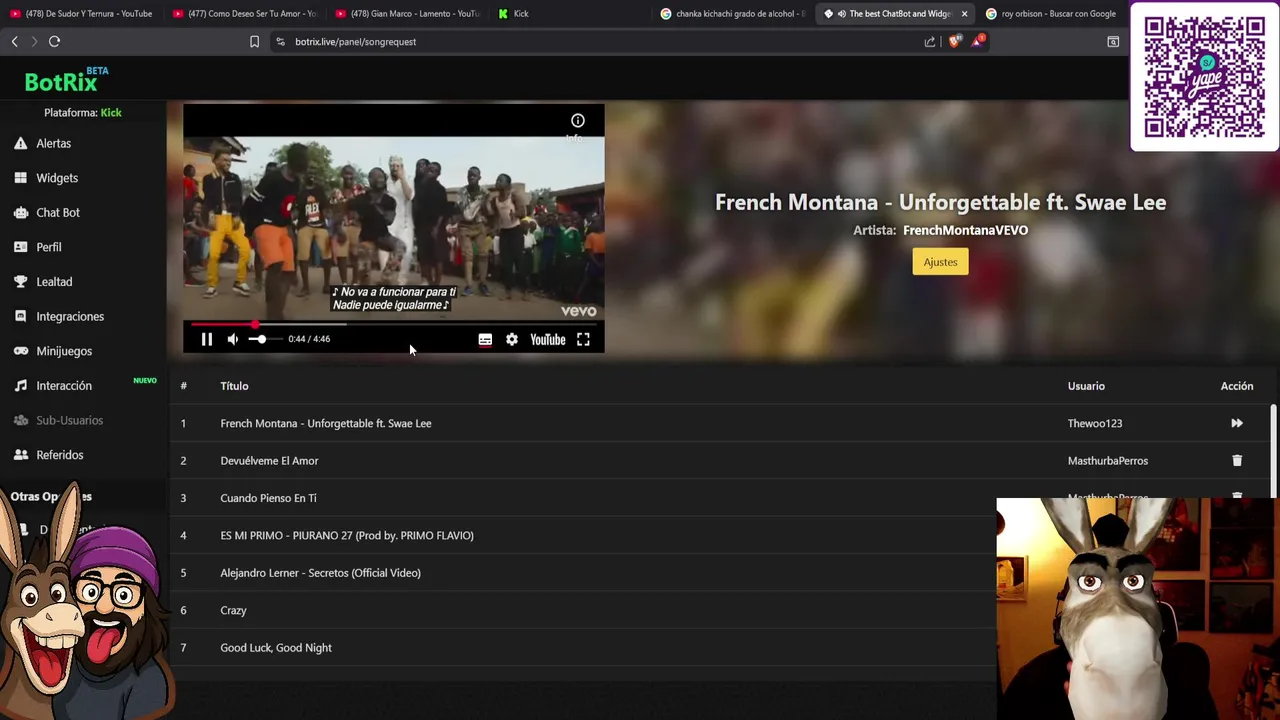Image resolution: width=1280 pixels, height=720 pixels.
Task: Close the BotRix ChatBot browser tab
Action: (964, 14)
